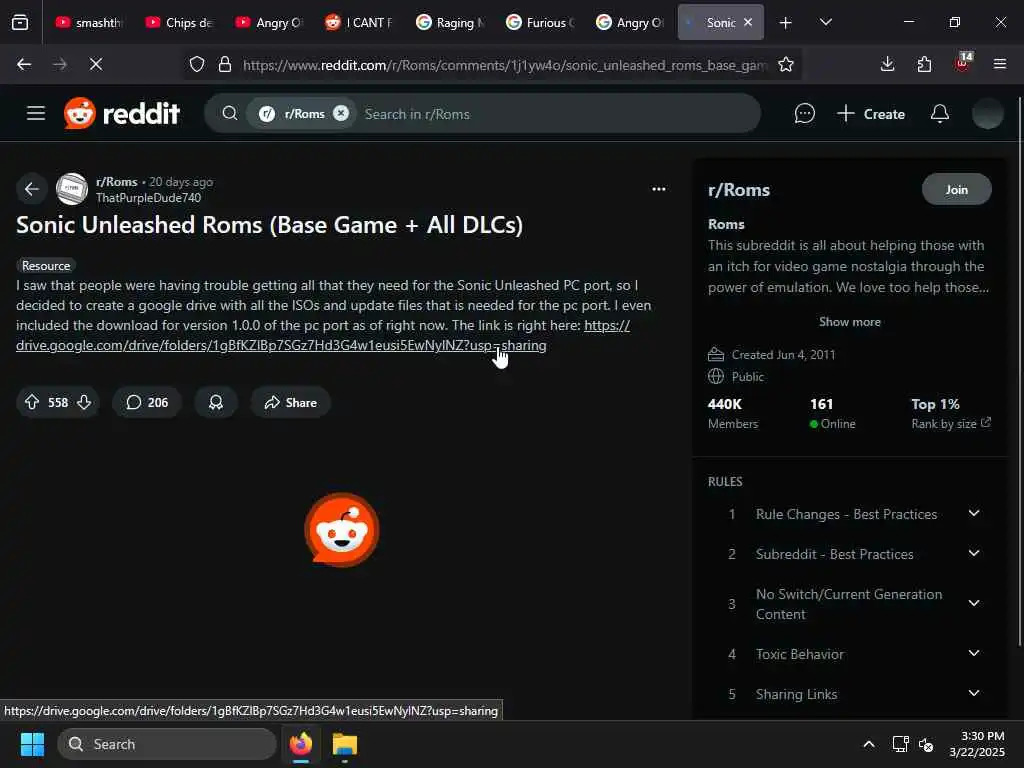Open Firefox from the taskbar
The image size is (1024, 768).
pos(301,744)
